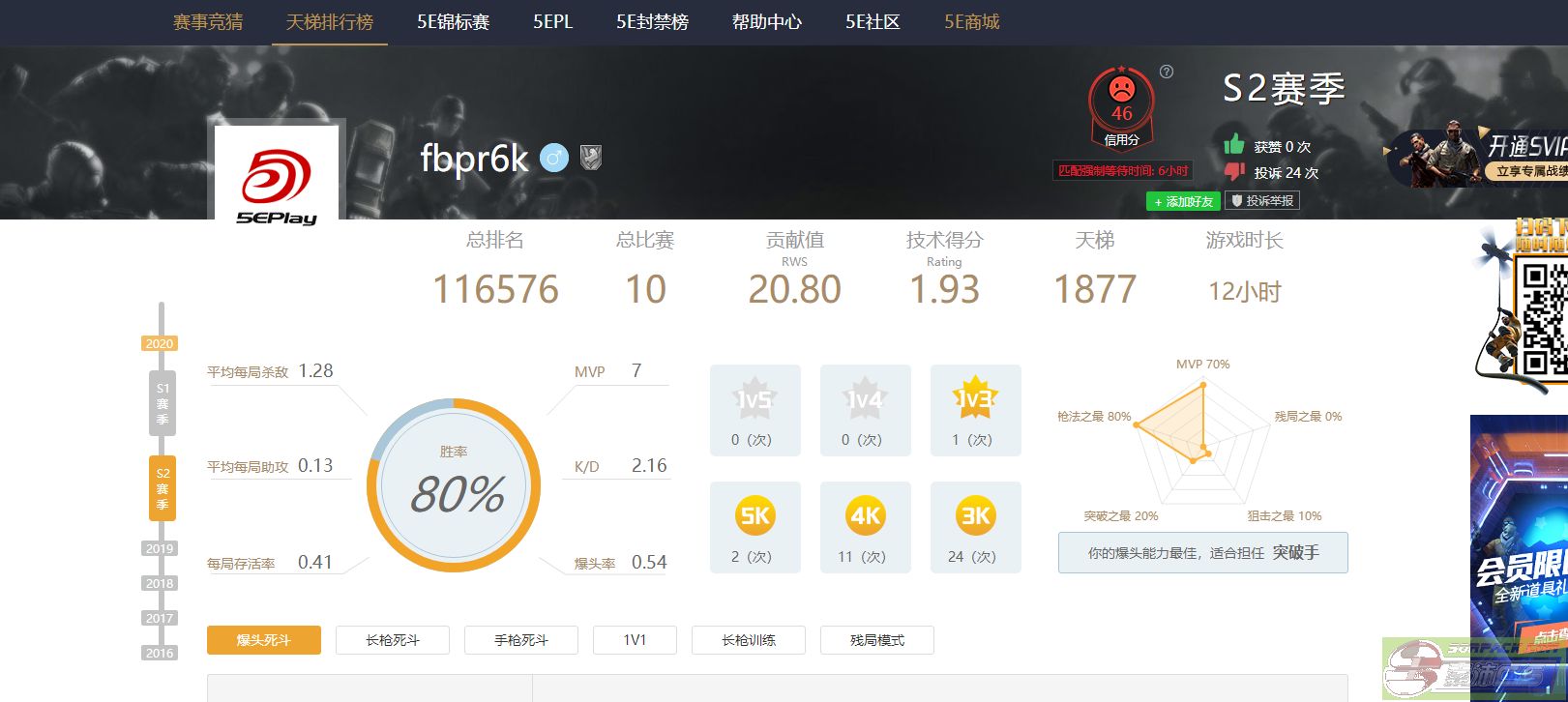Click the 投诉 24 次 complaint count
The image size is (1568, 702).
tap(1287, 173)
